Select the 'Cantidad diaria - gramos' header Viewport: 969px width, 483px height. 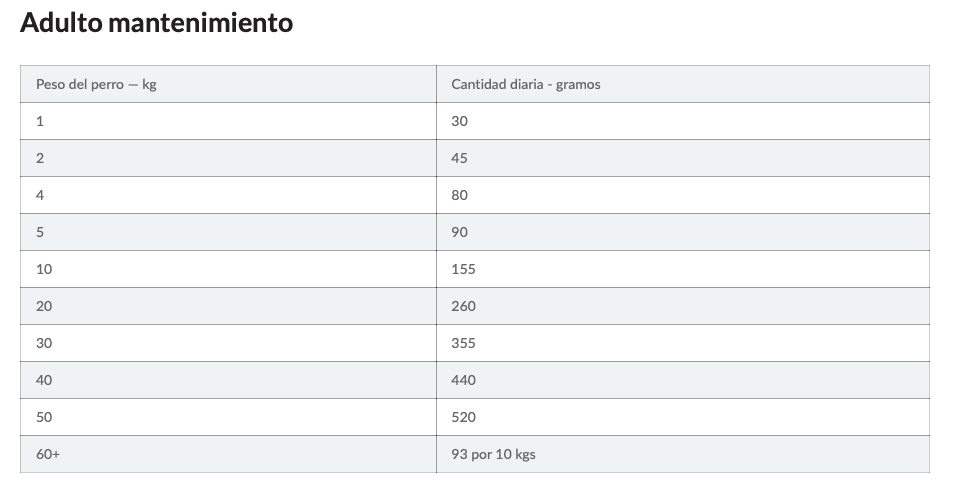683,84
